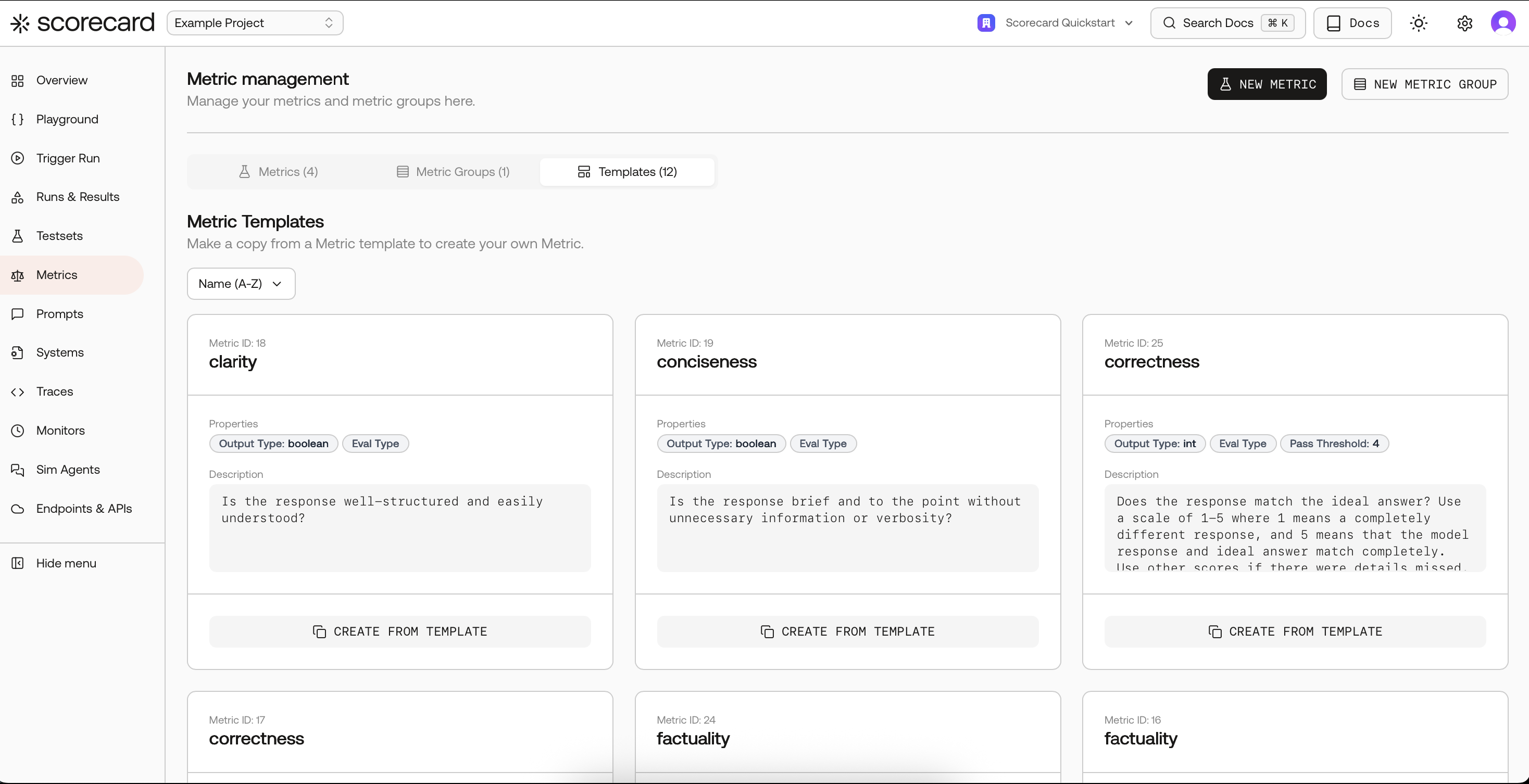Click the factuality title with Metric ID 16
1529x784 pixels.
(x=1140, y=739)
